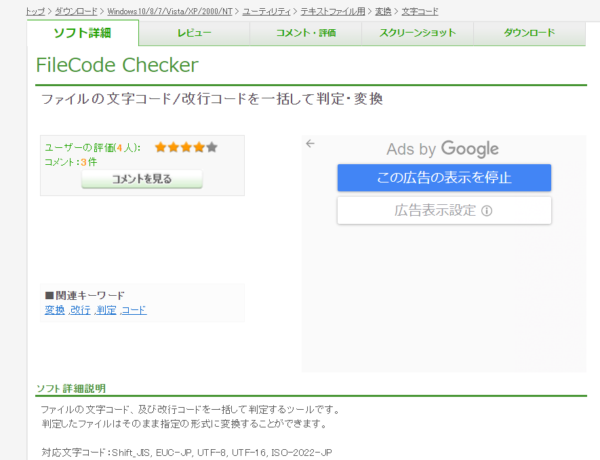
Task: Click the コメント:3件 text
Action: (x=71, y=162)
